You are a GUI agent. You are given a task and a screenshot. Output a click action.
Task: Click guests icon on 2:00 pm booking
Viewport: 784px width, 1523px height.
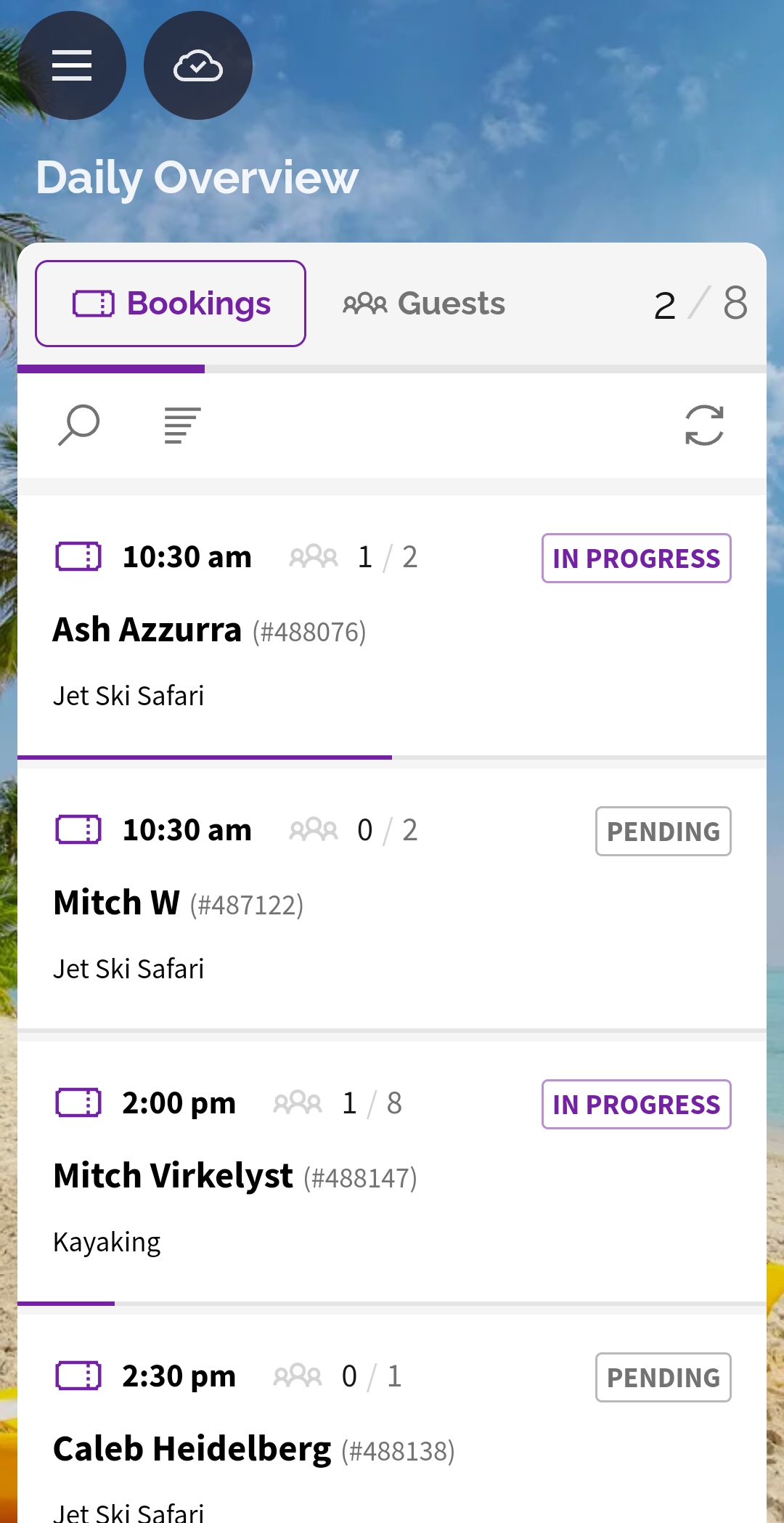click(297, 1102)
